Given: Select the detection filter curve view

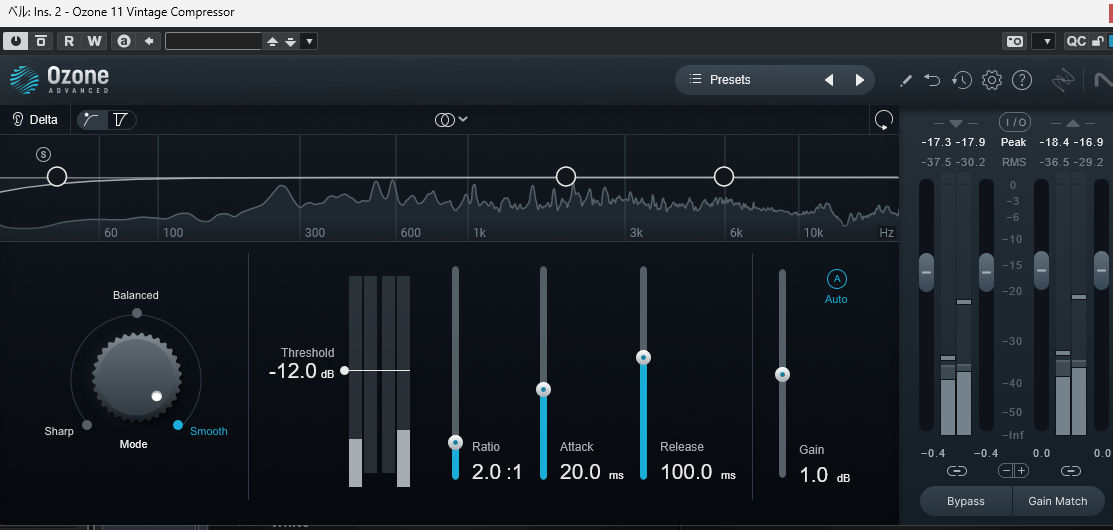Looking at the screenshot, I should coord(92,120).
